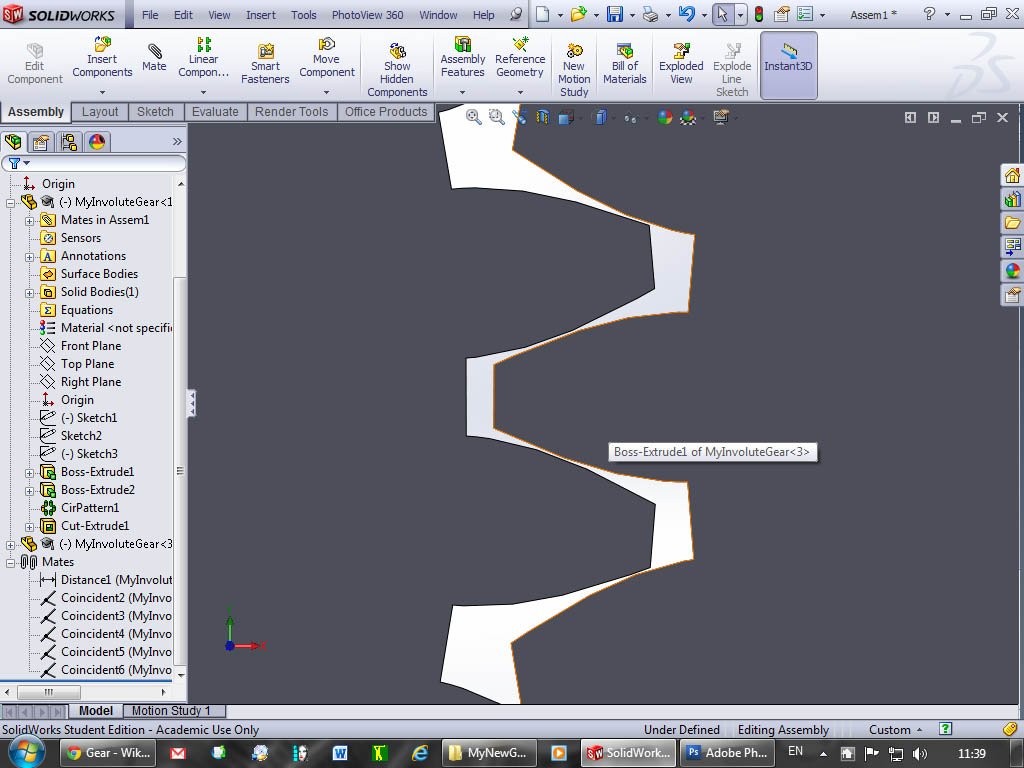Switch to the Evaluate tab
This screenshot has width=1024, height=768.
click(x=215, y=112)
